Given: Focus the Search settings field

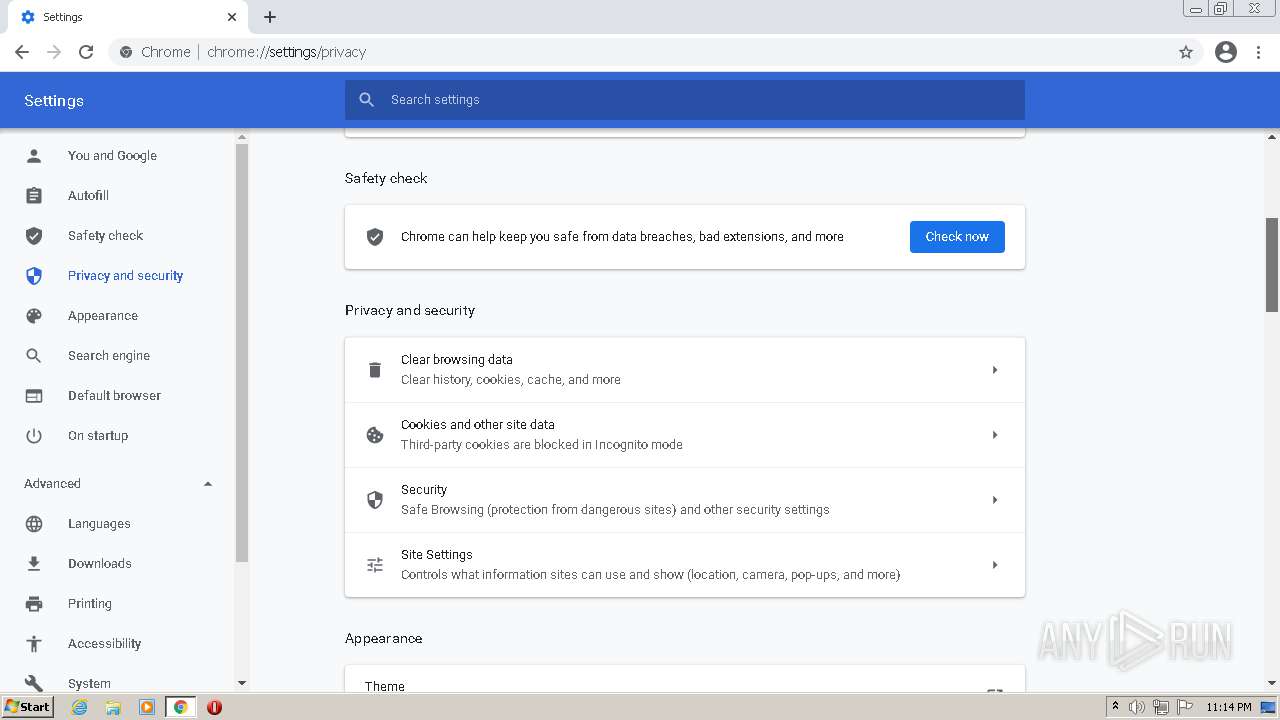Looking at the screenshot, I should pos(685,100).
